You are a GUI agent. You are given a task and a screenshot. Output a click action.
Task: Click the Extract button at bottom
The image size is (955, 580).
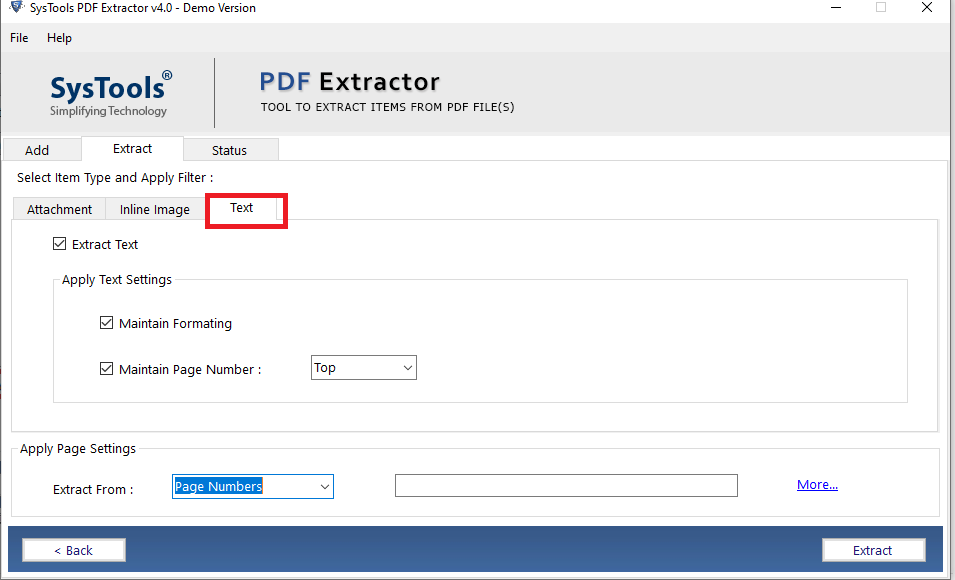tap(873, 550)
